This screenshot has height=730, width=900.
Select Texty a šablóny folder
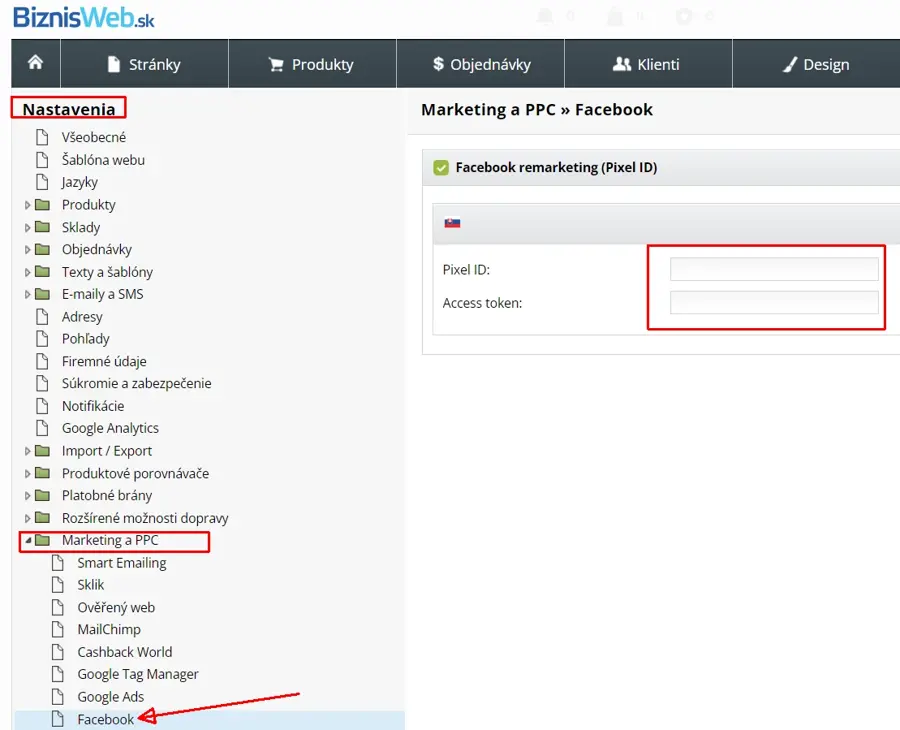pos(107,272)
